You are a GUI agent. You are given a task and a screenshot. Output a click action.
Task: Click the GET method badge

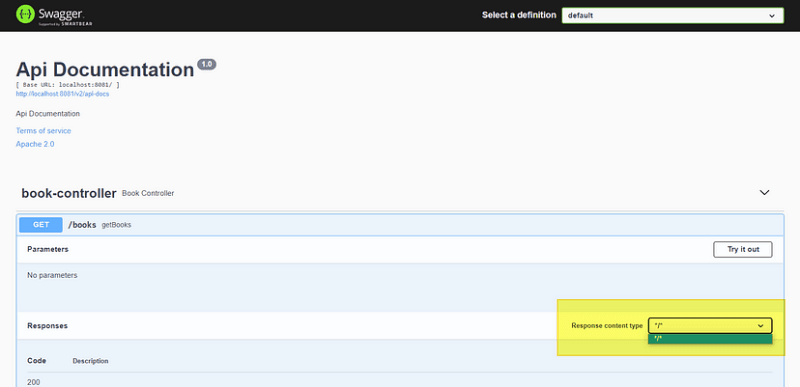[x=41, y=225]
